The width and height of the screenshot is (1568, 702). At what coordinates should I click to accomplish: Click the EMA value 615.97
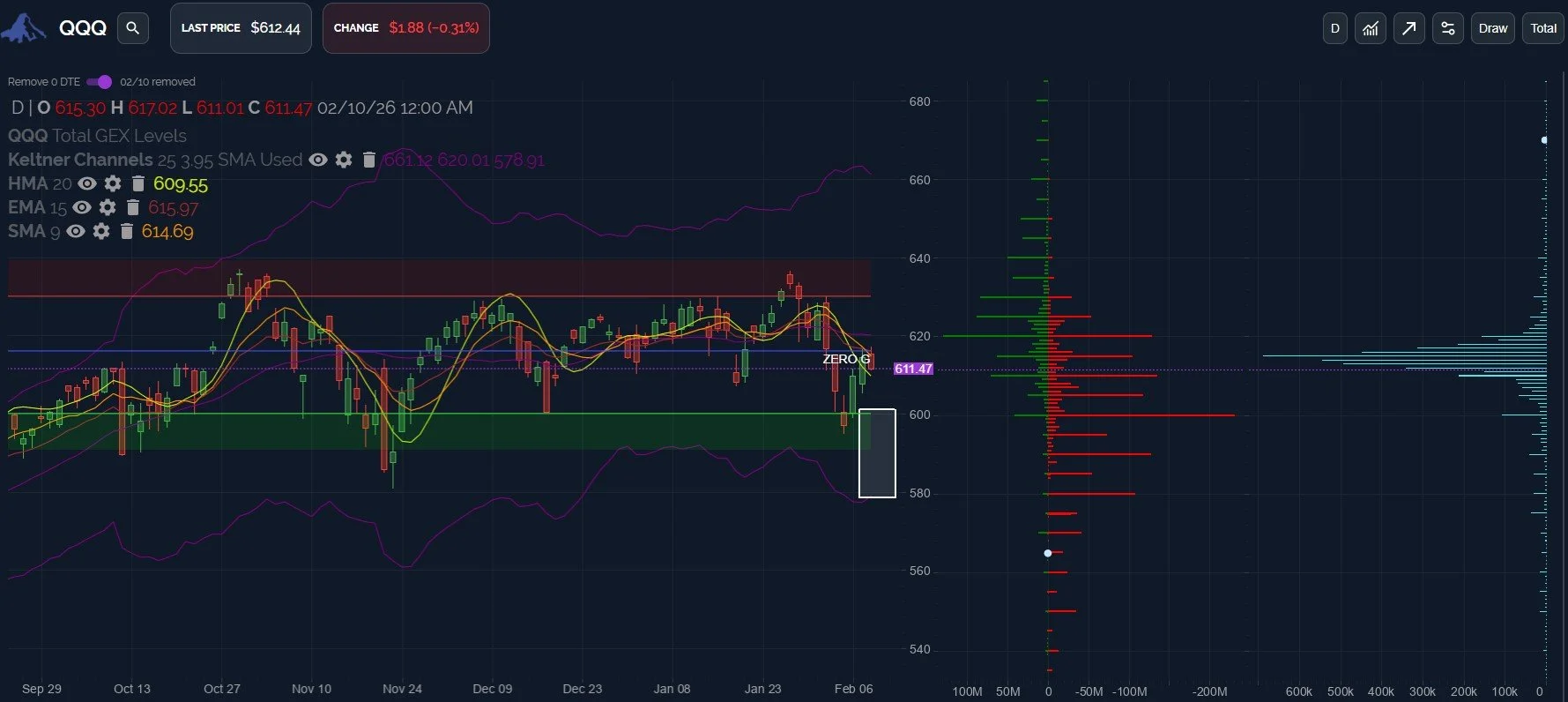tap(173, 208)
